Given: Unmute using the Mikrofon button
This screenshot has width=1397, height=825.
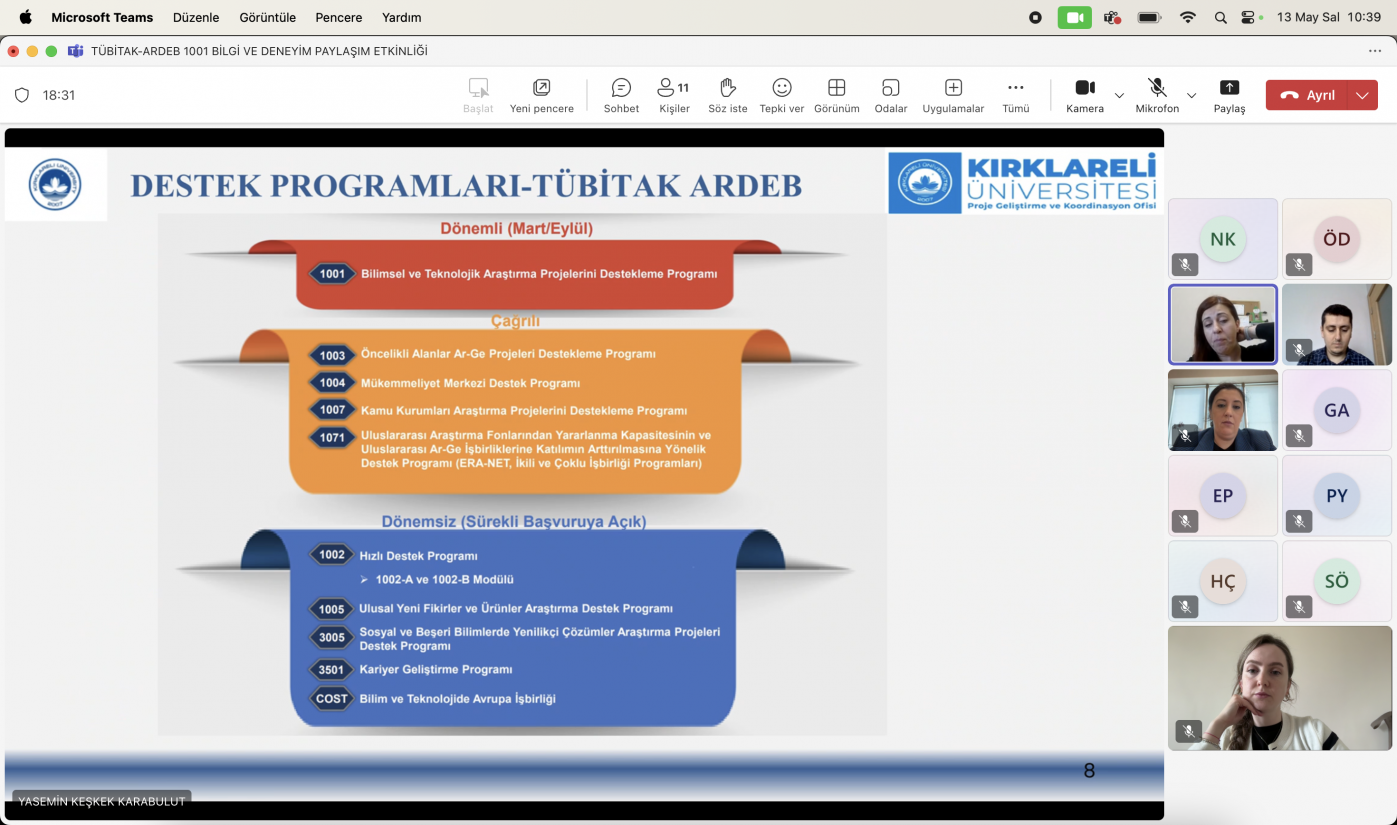Looking at the screenshot, I should coord(1157,95).
